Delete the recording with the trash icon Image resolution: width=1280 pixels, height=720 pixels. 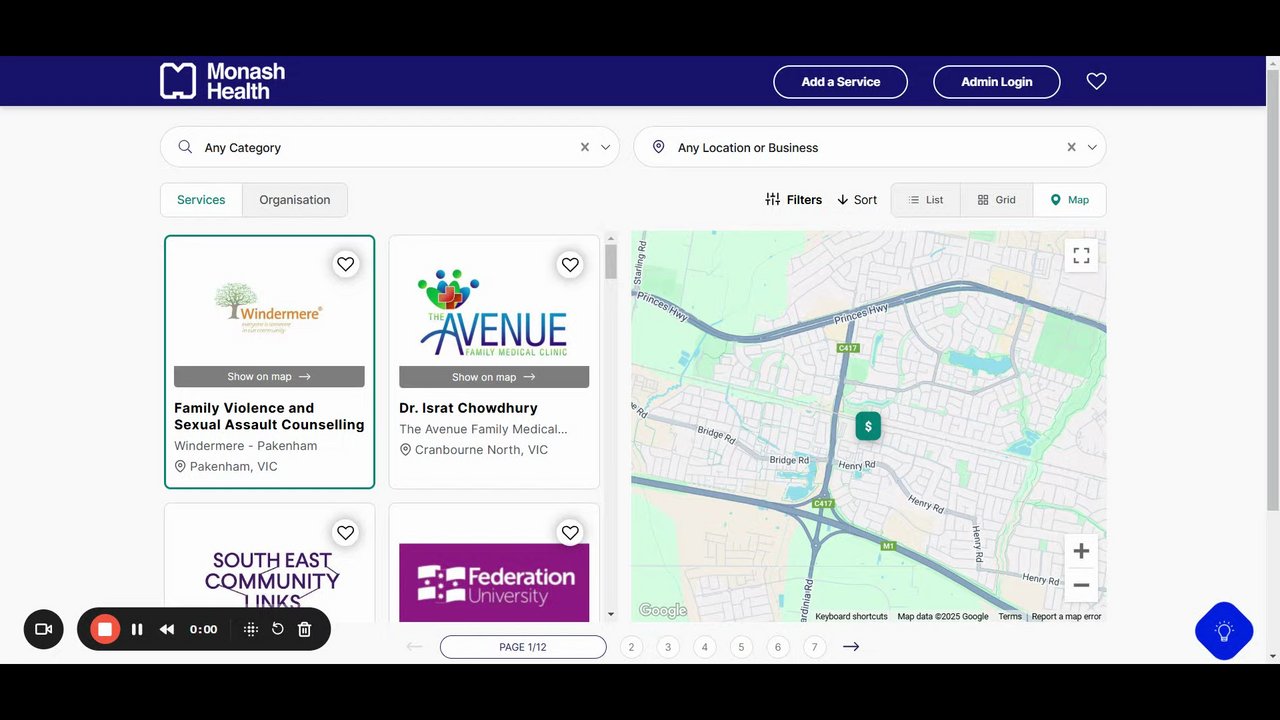(305, 629)
